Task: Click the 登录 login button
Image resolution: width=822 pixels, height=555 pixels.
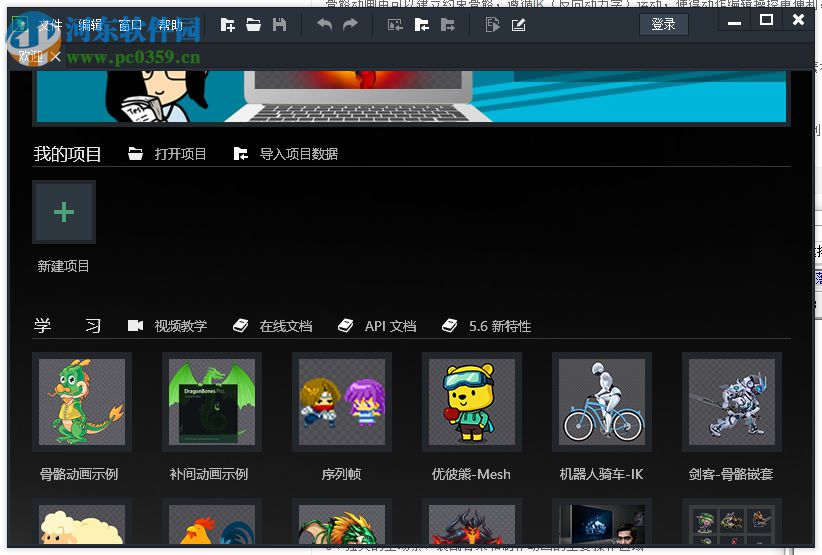Action: click(664, 24)
